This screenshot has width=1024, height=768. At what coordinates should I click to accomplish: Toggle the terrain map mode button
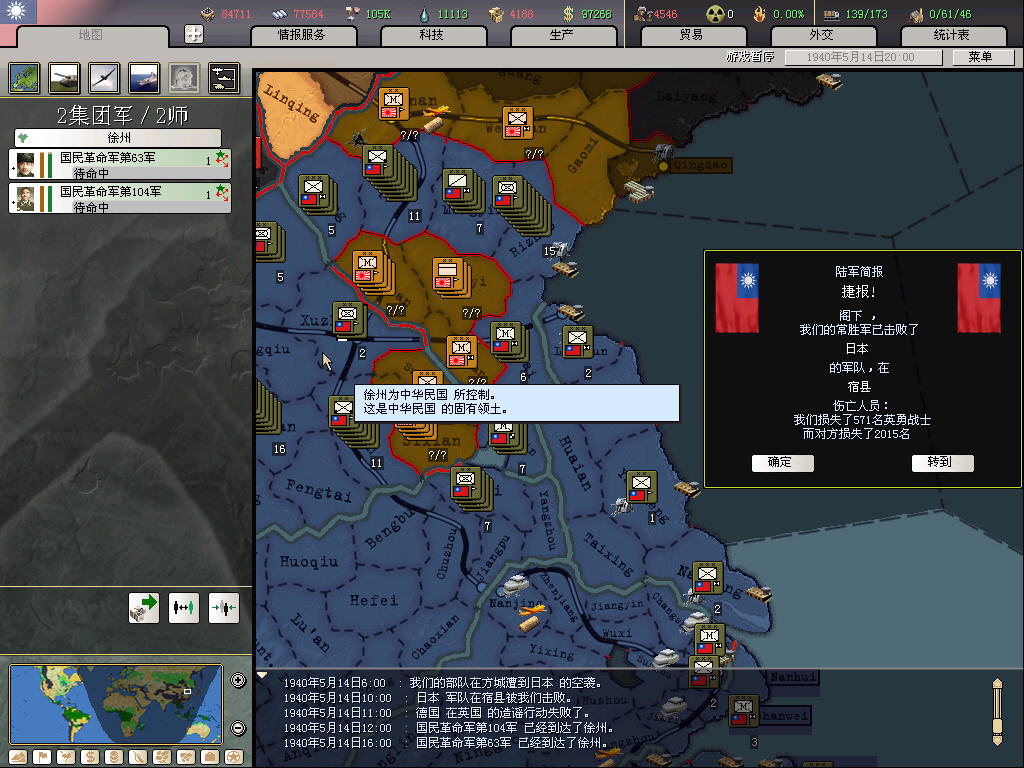(x=18, y=756)
